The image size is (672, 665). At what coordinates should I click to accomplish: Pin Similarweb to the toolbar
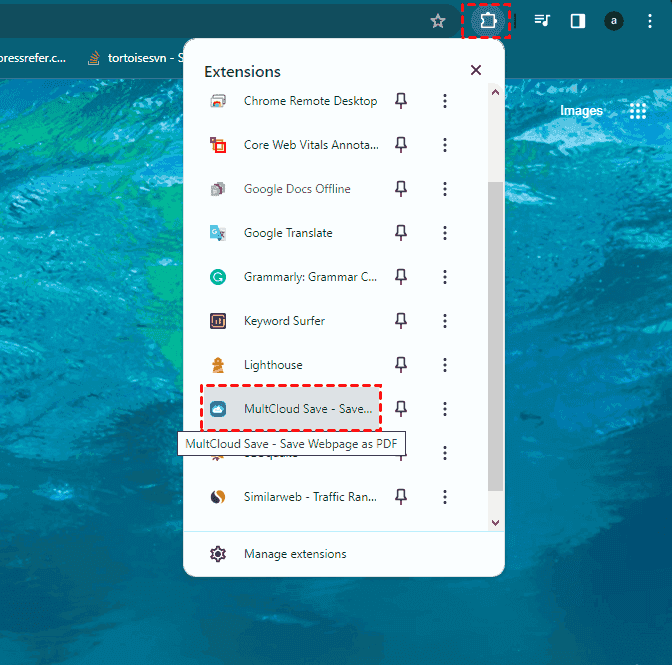[401, 497]
